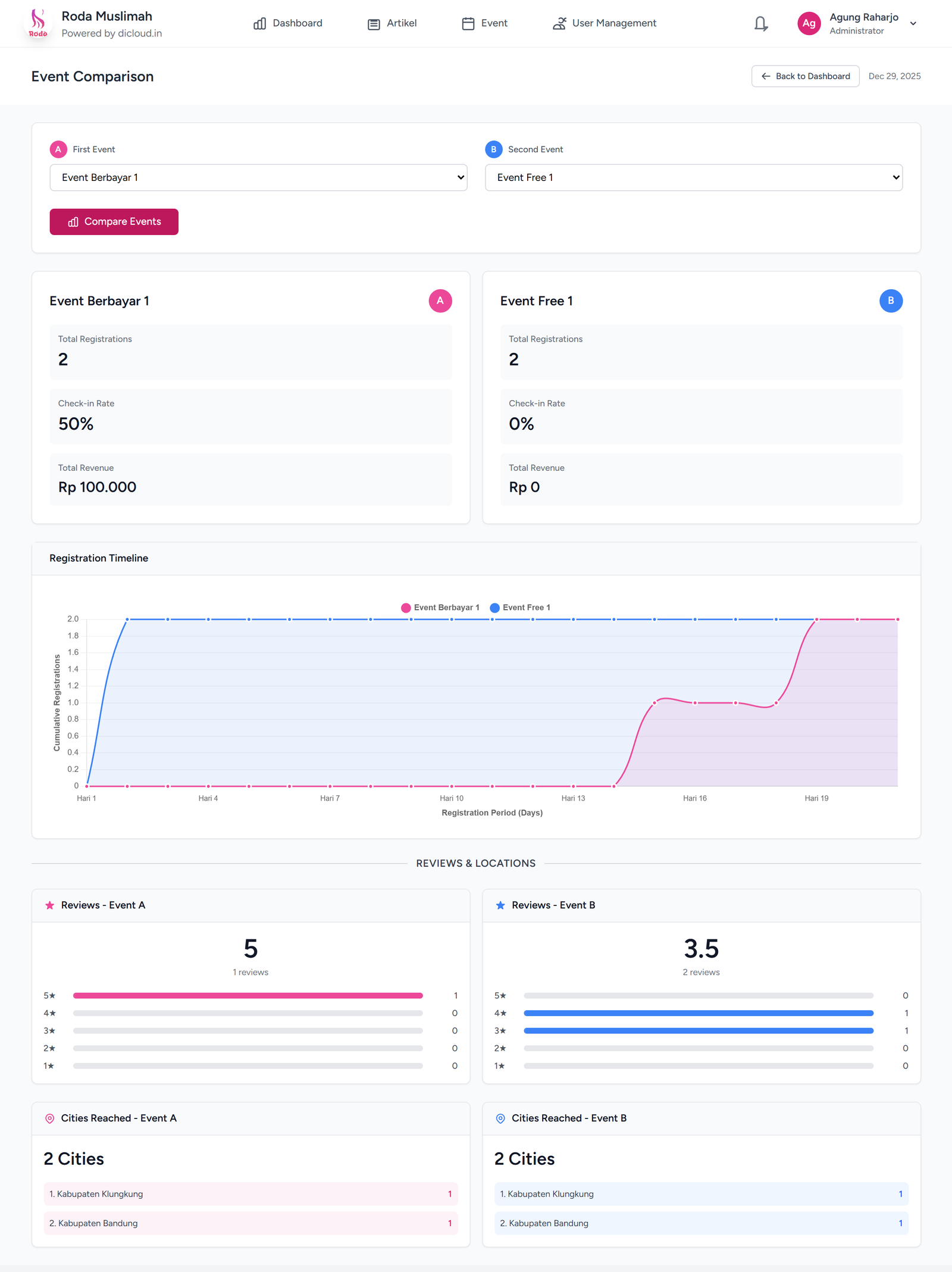
Task: Click the bar chart icon inside Compare Events
Action: [73, 221]
